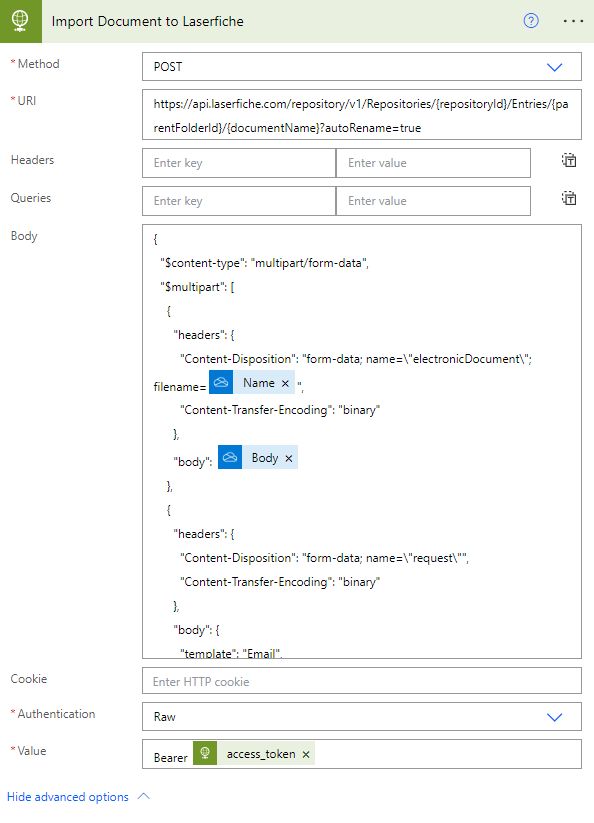Click the request Content-Disposition line

click(324, 557)
